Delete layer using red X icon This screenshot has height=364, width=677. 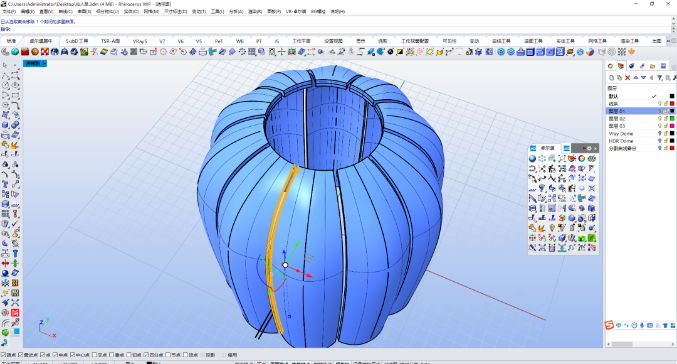pos(627,78)
